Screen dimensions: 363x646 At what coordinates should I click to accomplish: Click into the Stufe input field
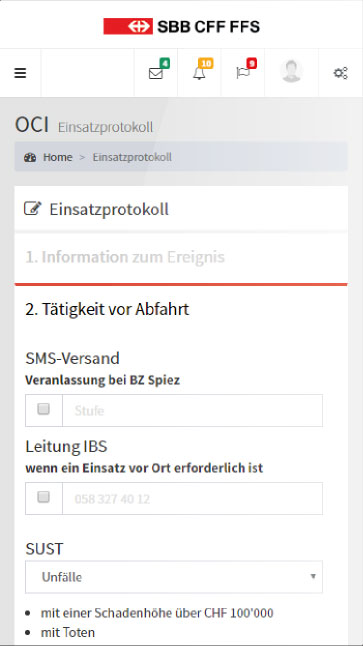point(192,410)
